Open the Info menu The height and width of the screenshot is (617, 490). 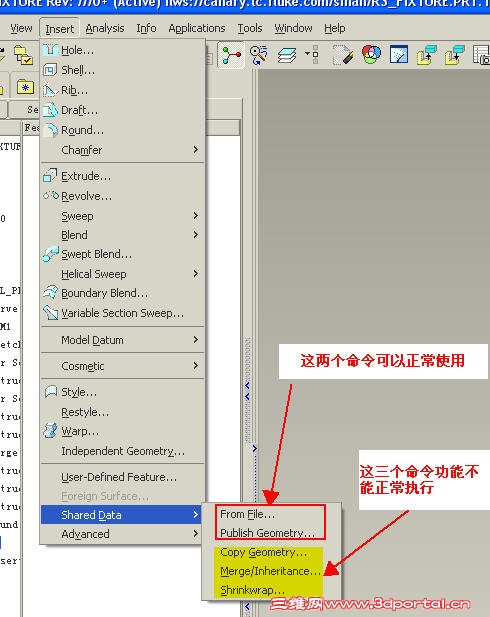tap(146, 28)
